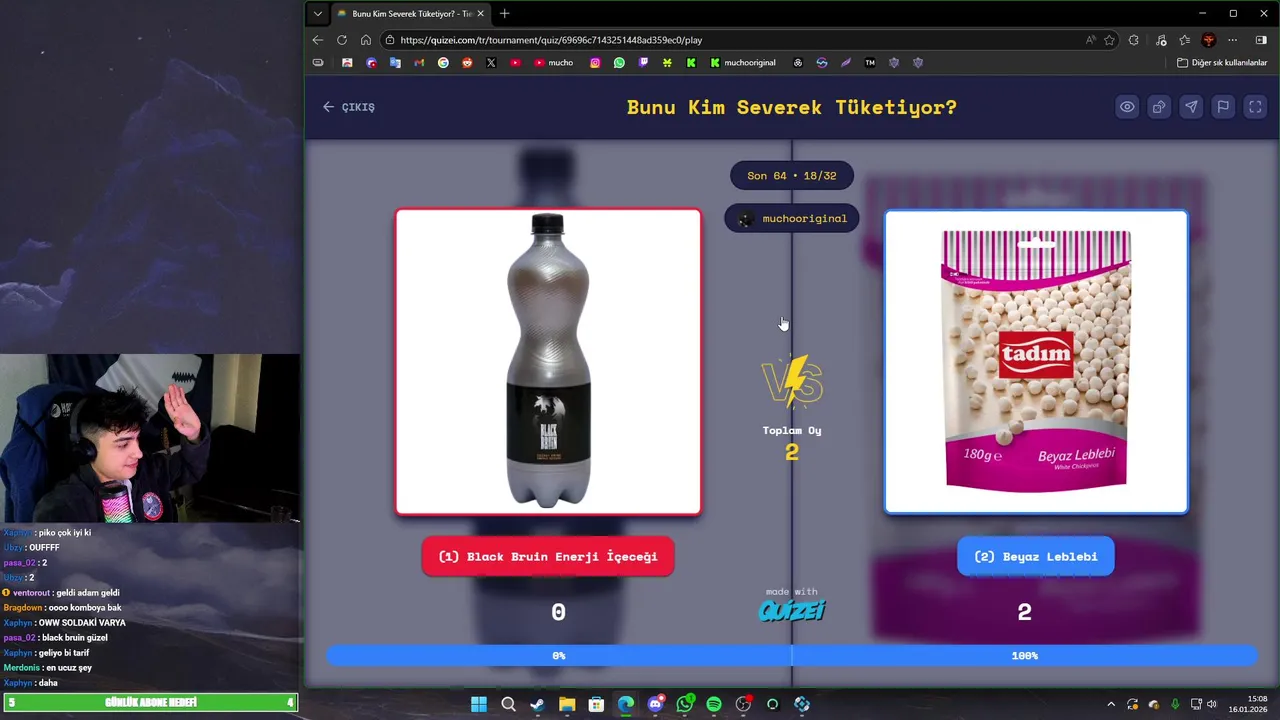Add page to favorites star
Screen dimensions: 1280x720
click(x=1109, y=40)
